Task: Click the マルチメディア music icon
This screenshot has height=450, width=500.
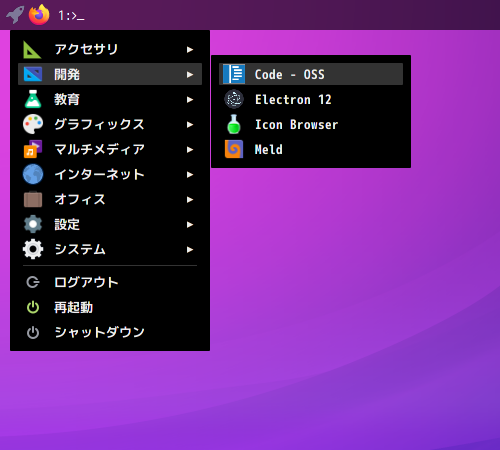Action: click(33, 149)
